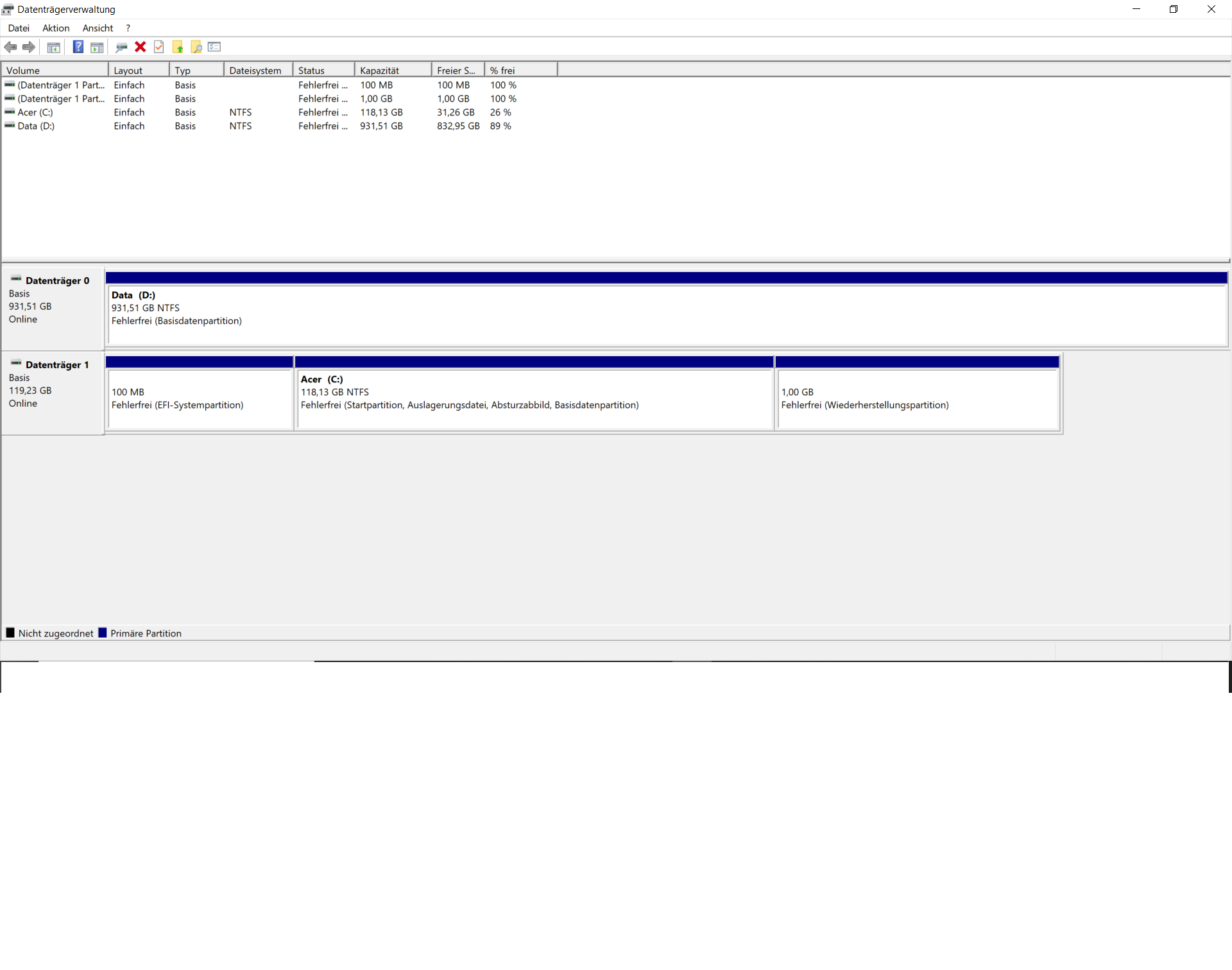Click the folder with magnifier icon

pos(196,47)
